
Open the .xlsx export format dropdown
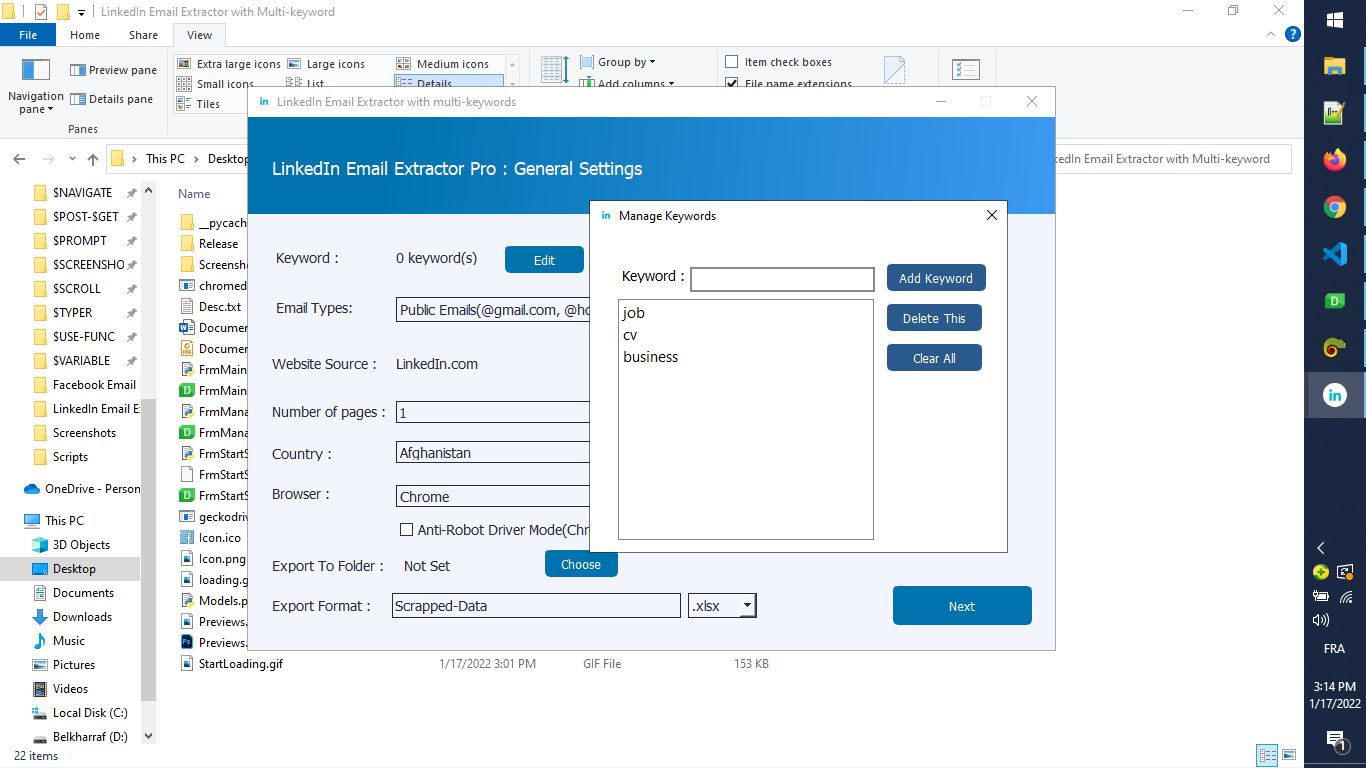coord(746,606)
